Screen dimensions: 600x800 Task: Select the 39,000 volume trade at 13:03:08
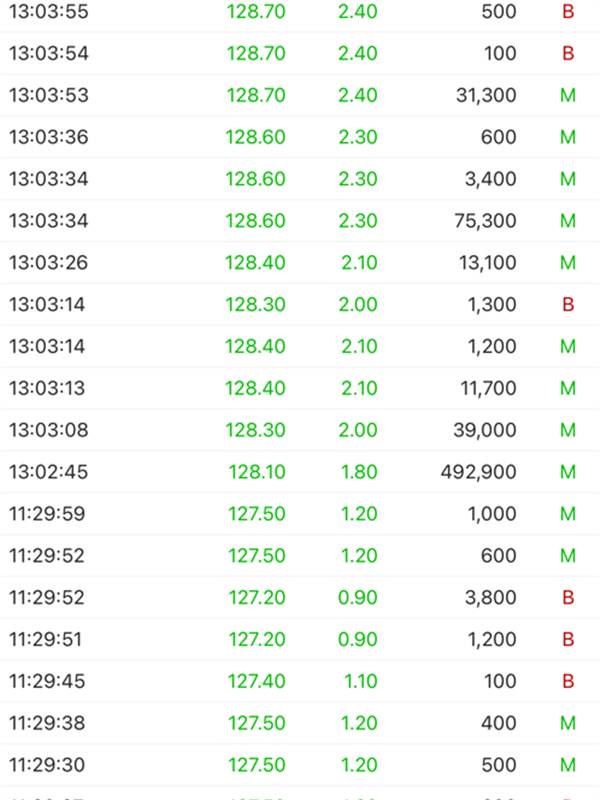click(300, 430)
